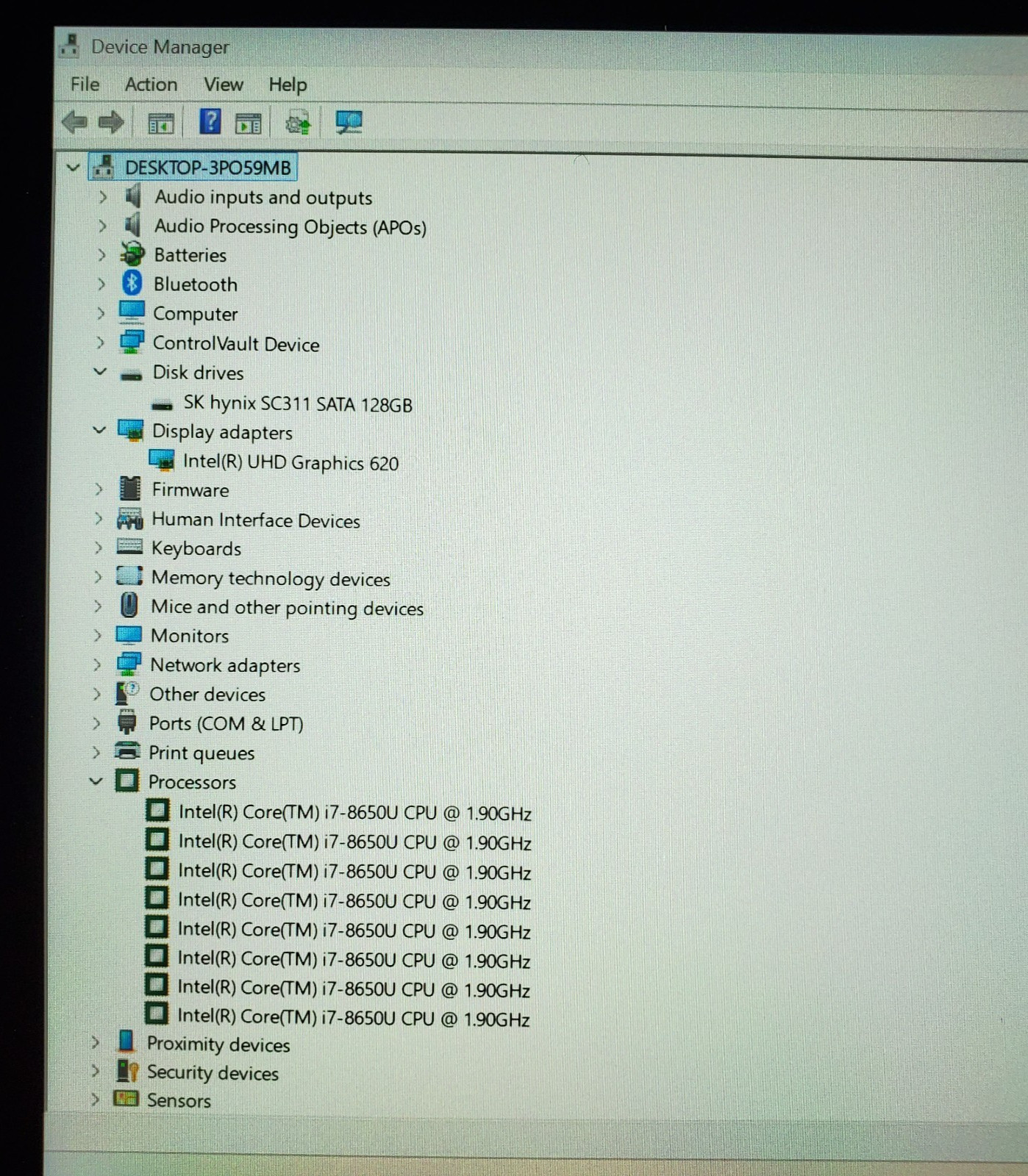Click the Other devices question icon
This screenshot has width=1028, height=1176.
pos(127,692)
